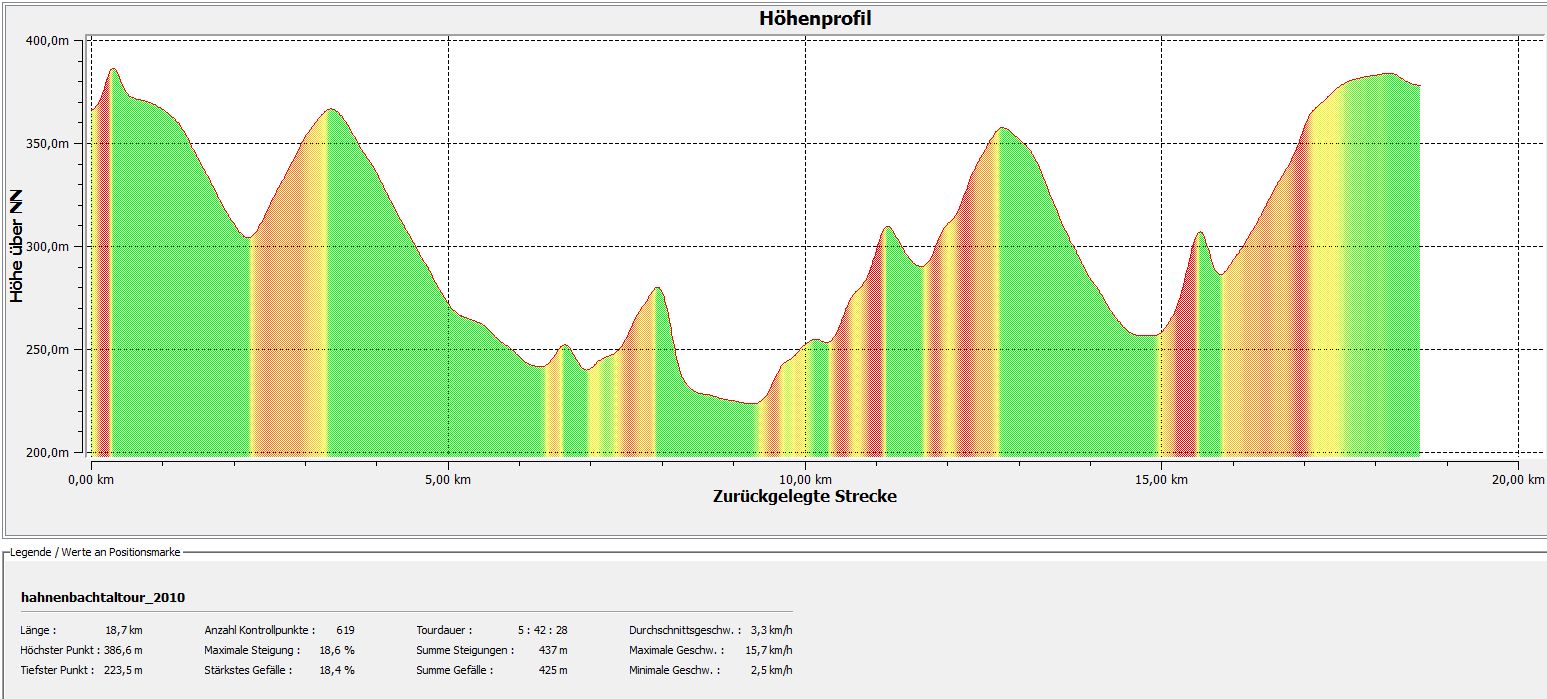Select the hahnenbachtaltour_2010 track name

(102, 597)
